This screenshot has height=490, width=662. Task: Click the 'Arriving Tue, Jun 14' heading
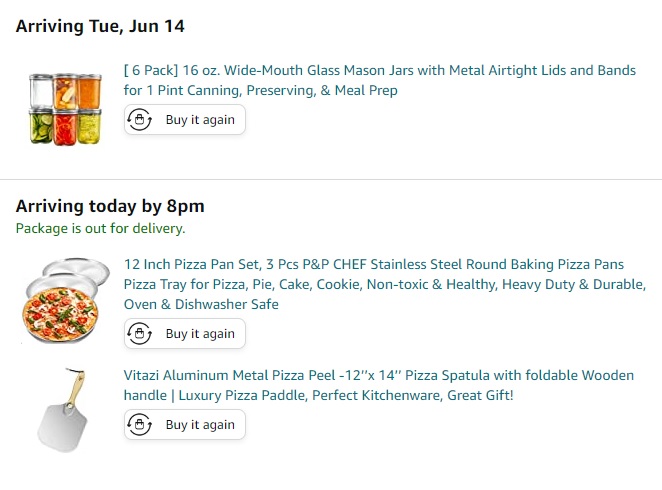pyautogui.click(x=100, y=26)
